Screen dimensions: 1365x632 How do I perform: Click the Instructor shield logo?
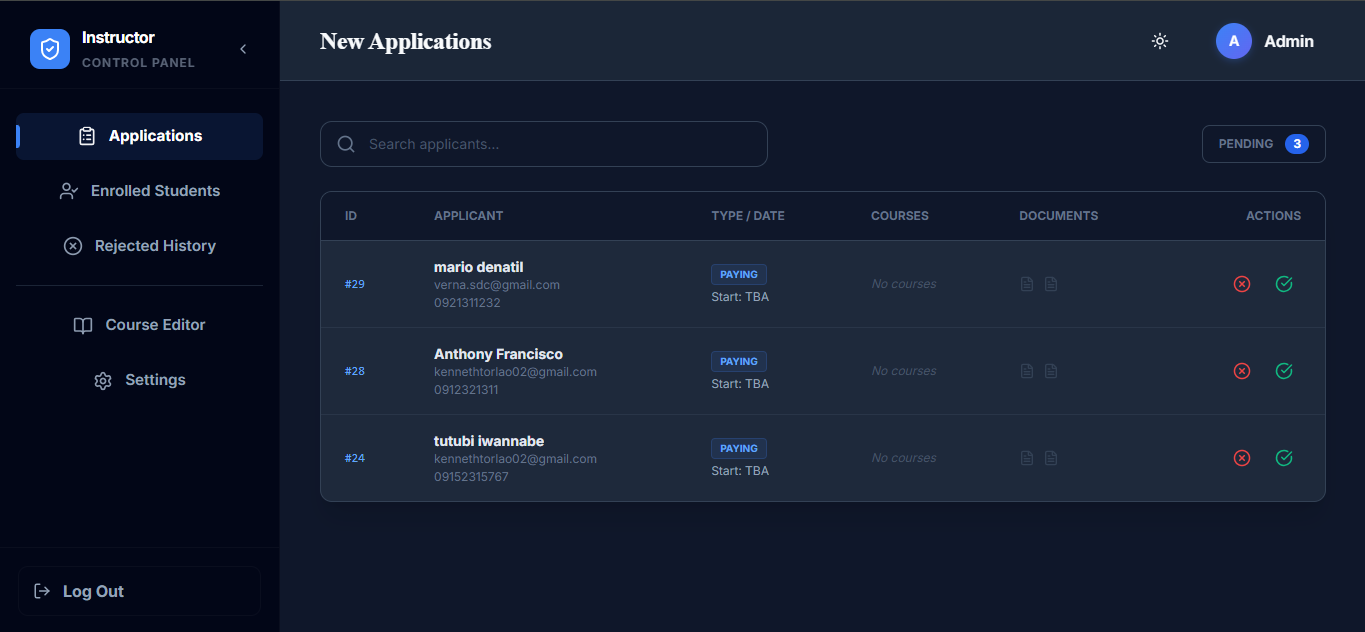[x=50, y=49]
